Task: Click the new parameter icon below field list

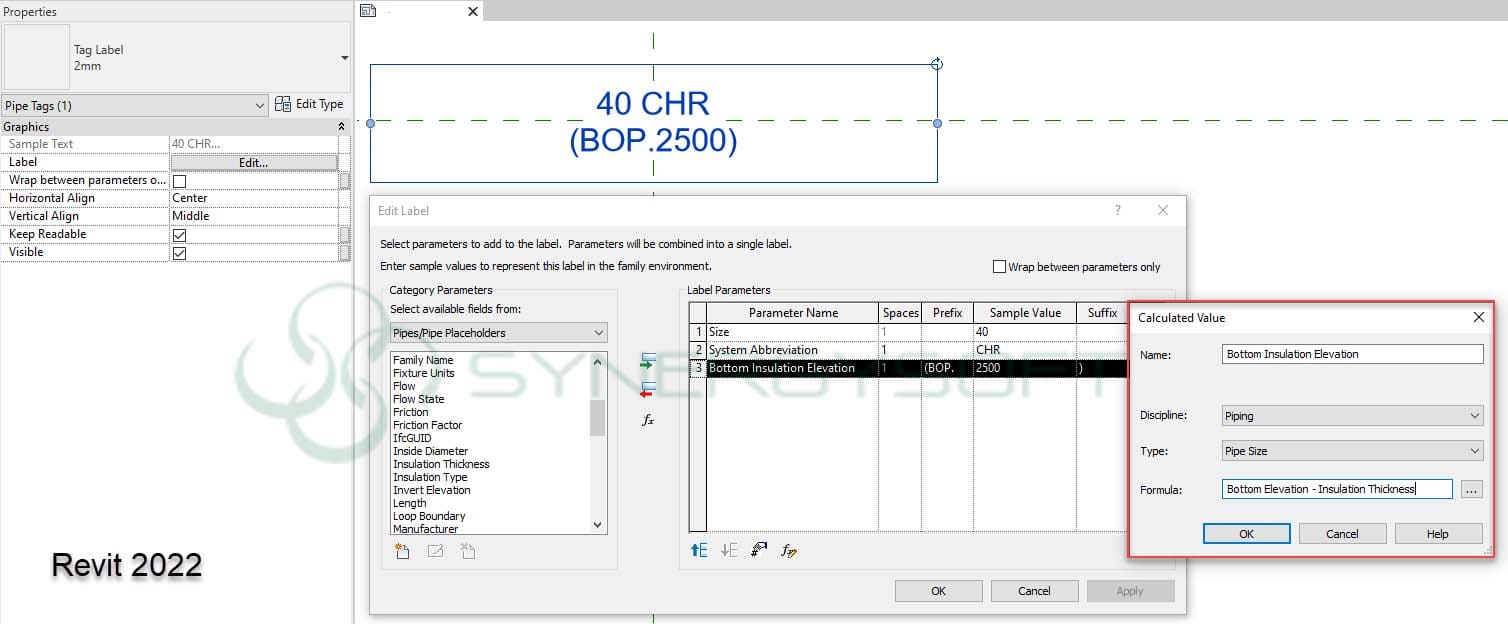Action: click(x=402, y=550)
